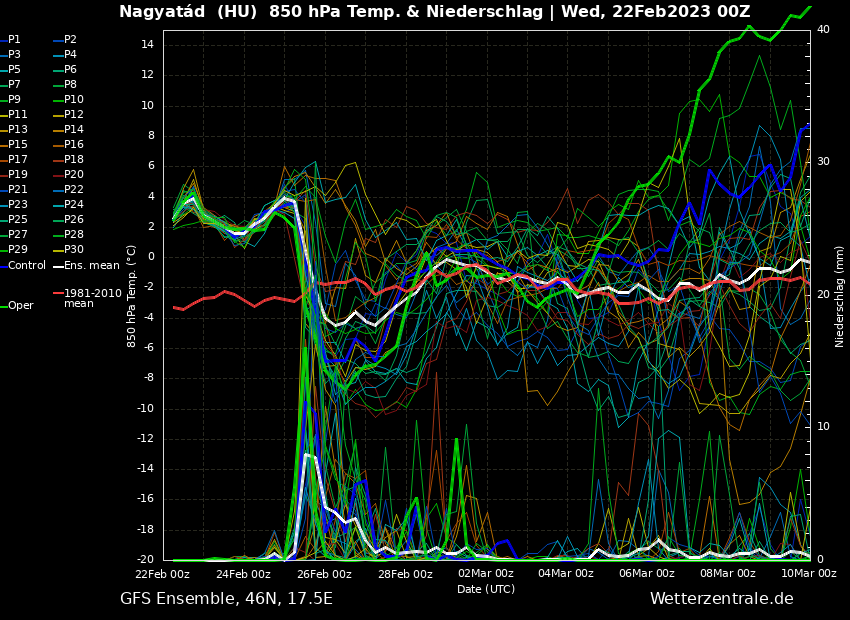
Task: Click the 08Mar 00z date tick
Action: pyautogui.click(x=727, y=574)
